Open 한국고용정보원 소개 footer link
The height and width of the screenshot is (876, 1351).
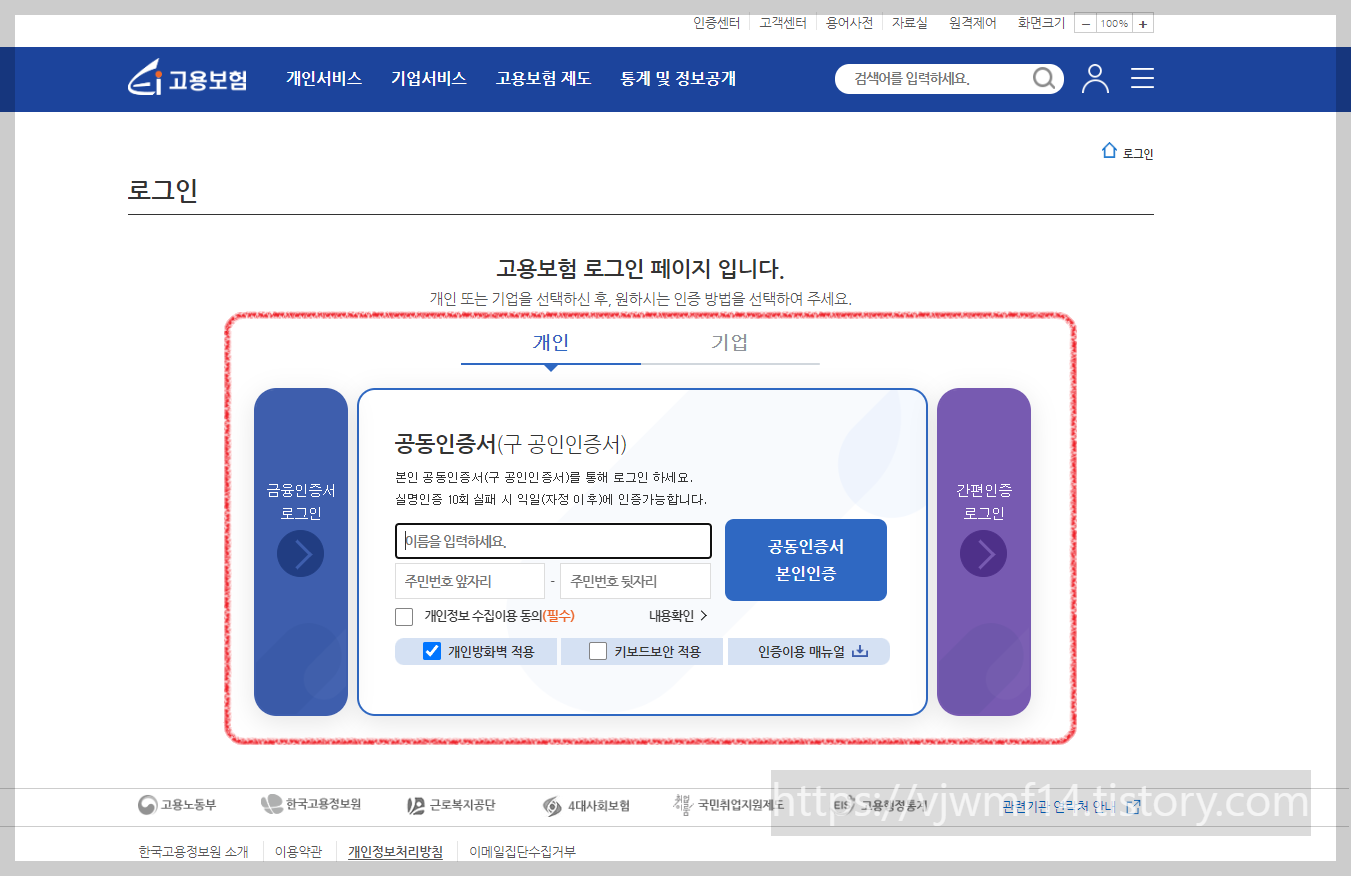click(x=193, y=852)
